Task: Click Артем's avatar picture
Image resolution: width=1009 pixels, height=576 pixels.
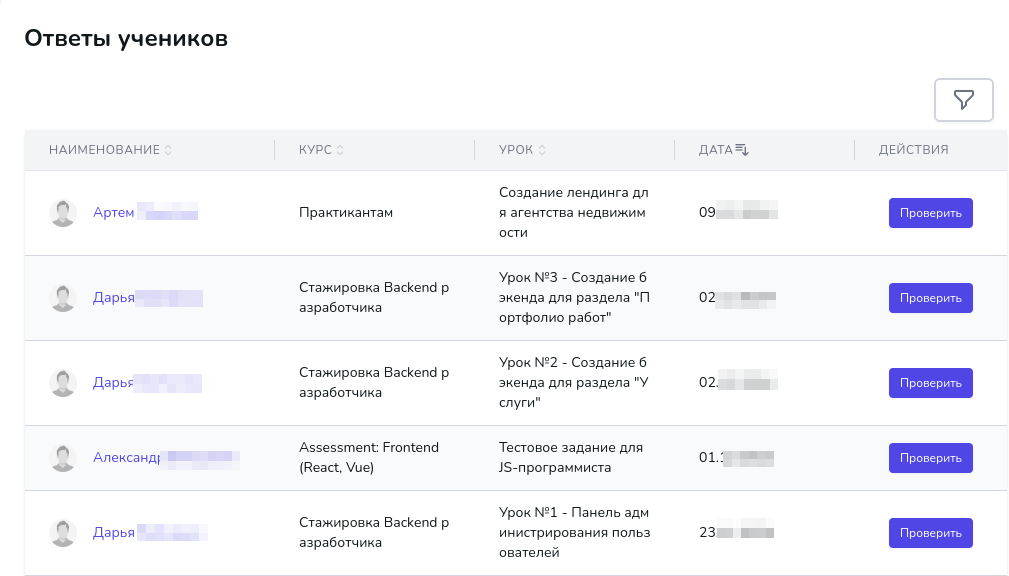Action: point(63,212)
